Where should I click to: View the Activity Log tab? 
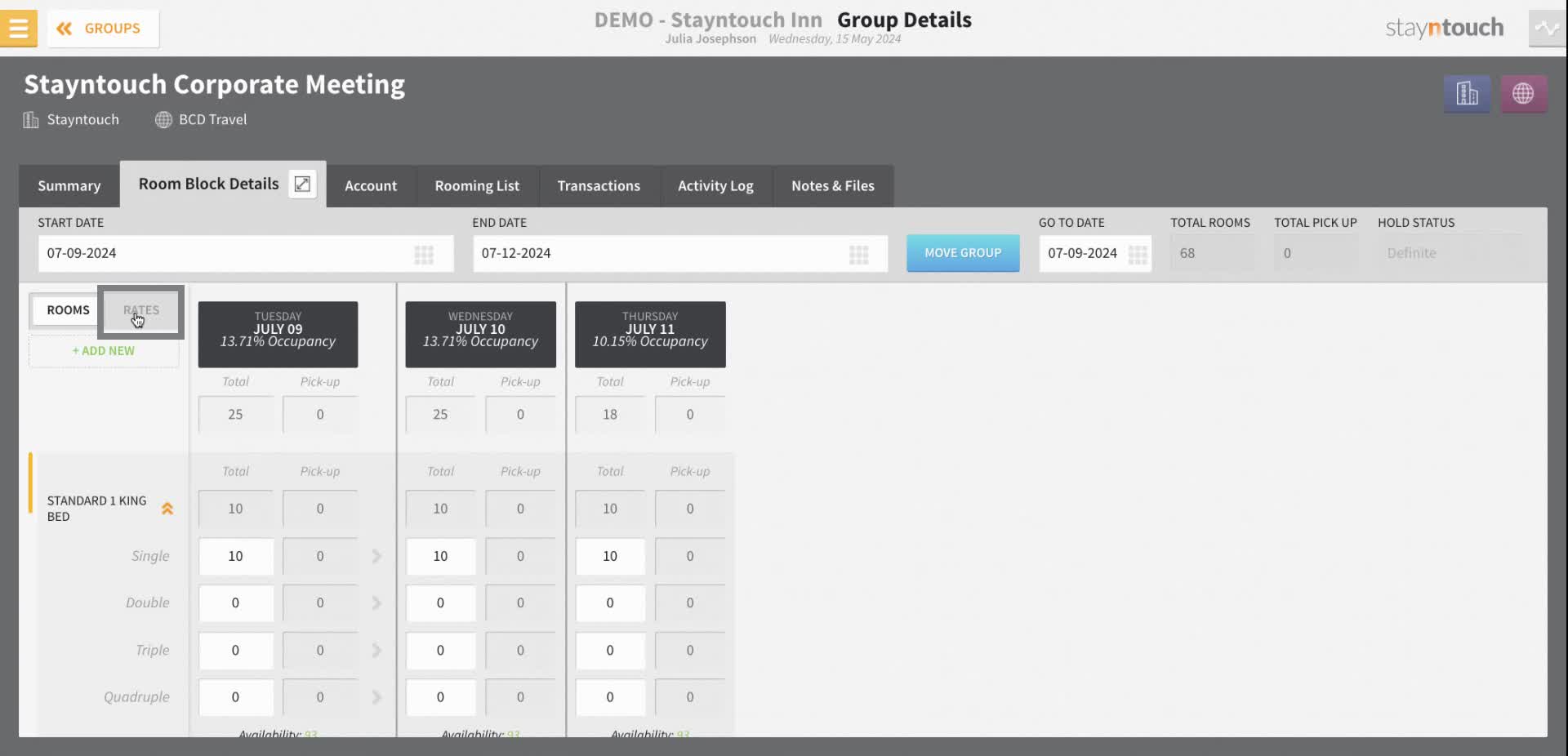(715, 186)
